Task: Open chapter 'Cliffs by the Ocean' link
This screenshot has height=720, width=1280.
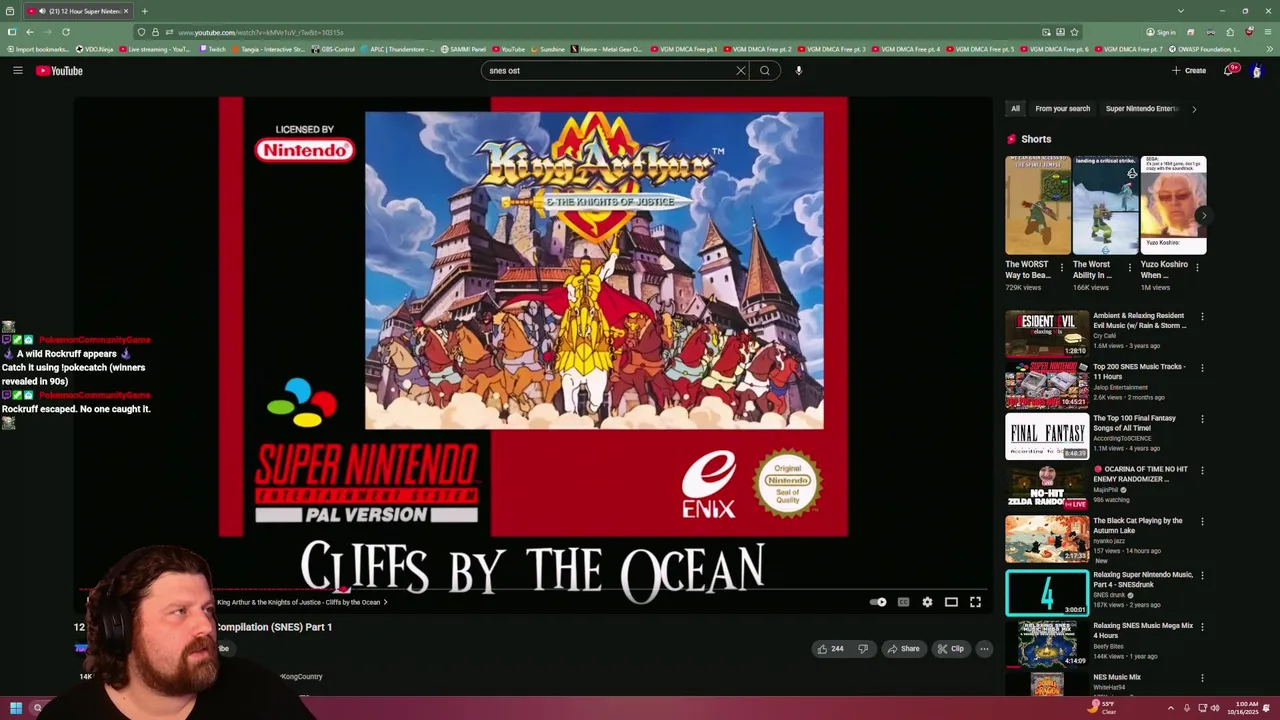Action: point(301,602)
